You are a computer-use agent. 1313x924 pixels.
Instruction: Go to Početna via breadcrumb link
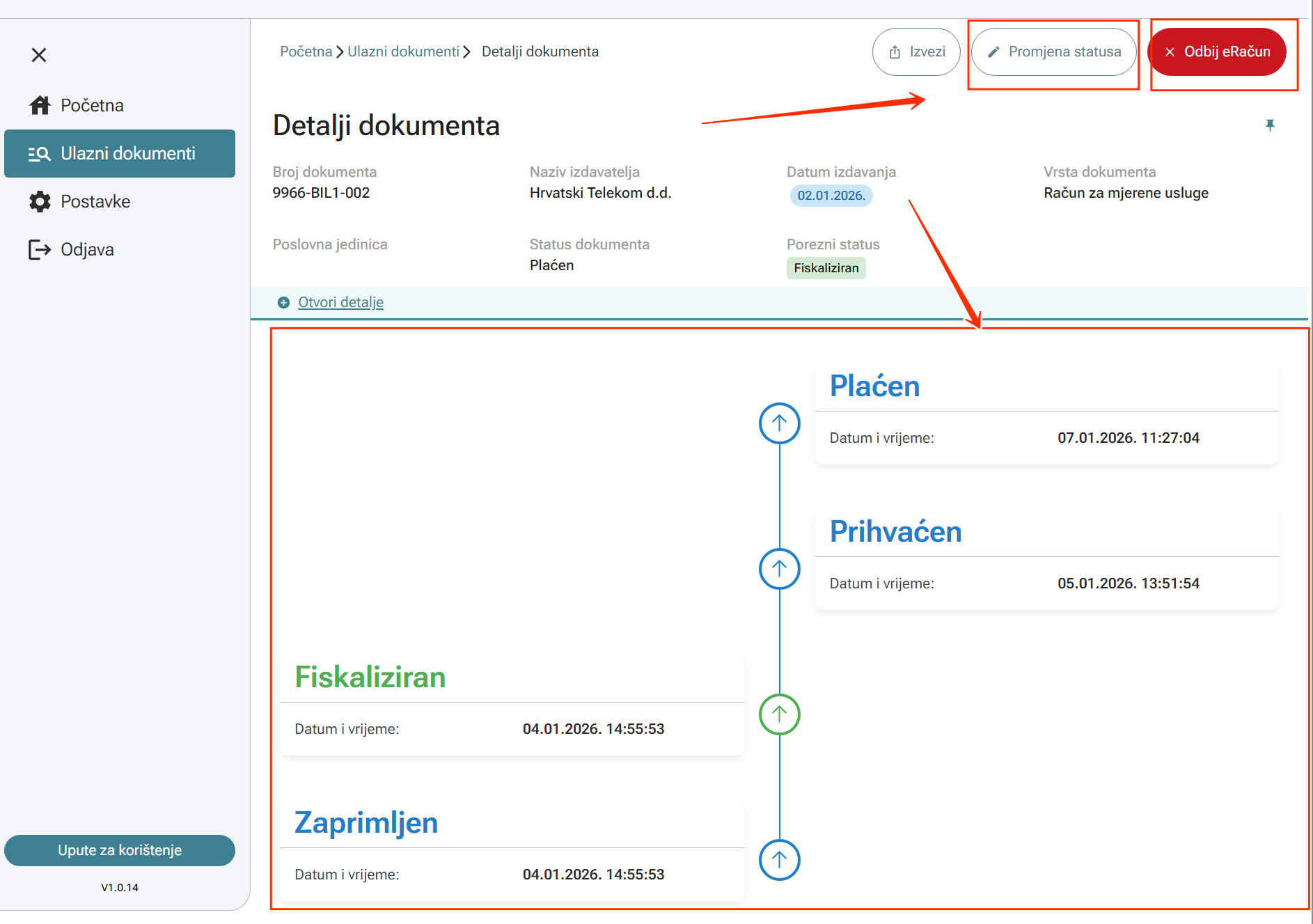coord(306,52)
